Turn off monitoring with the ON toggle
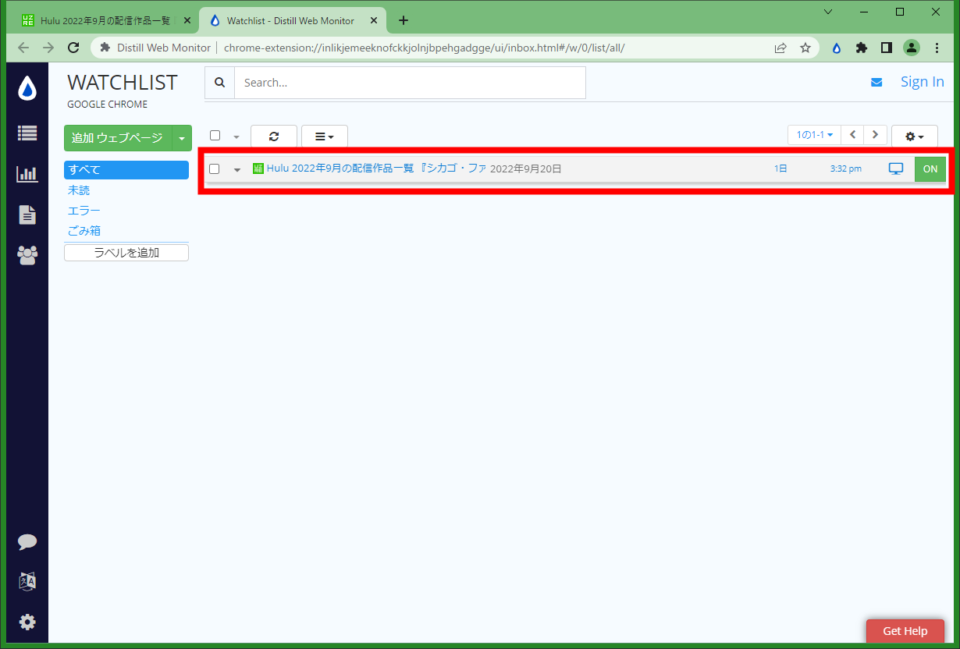 (x=929, y=169)
